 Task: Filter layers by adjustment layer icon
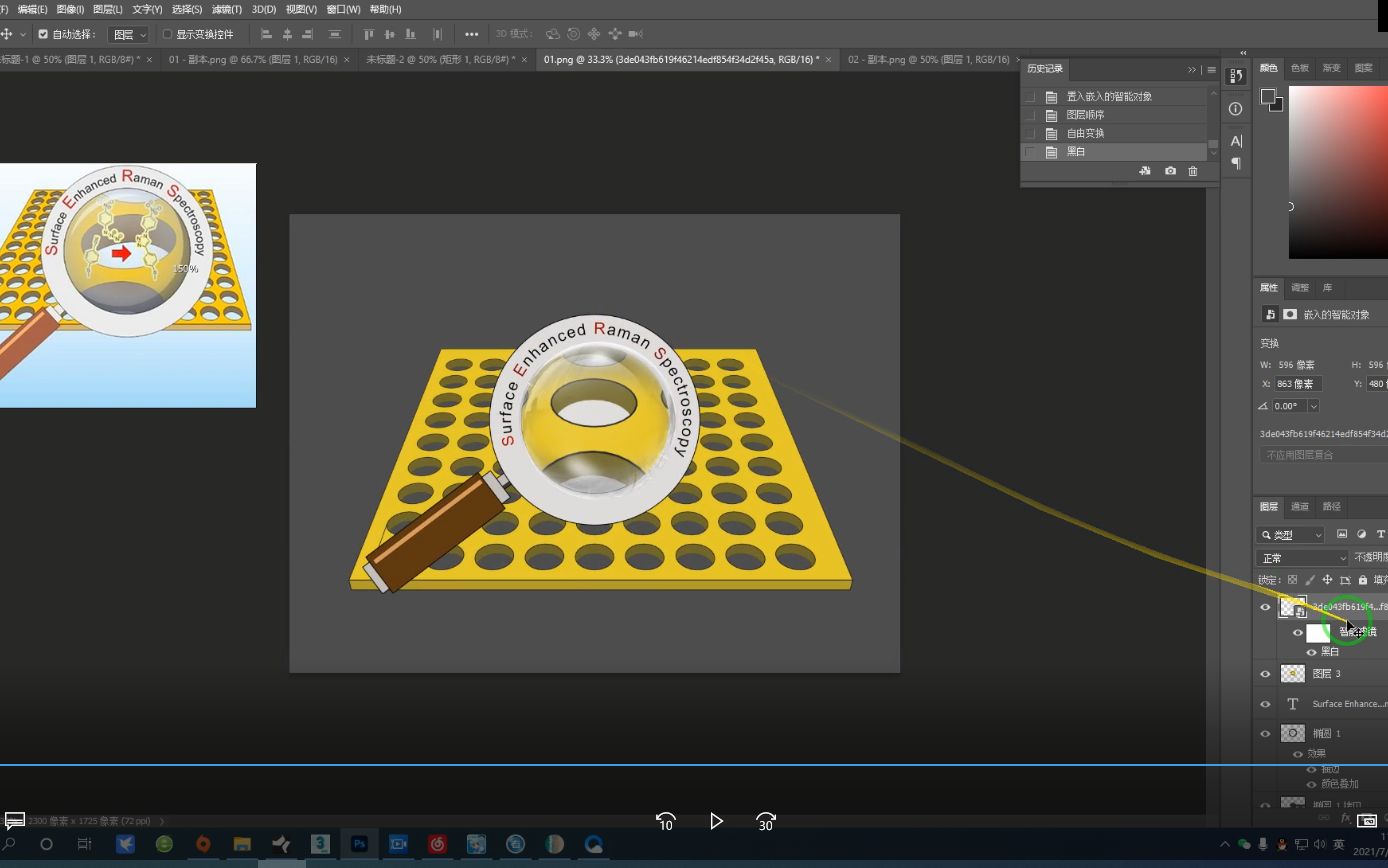(x=1361, y=534)
